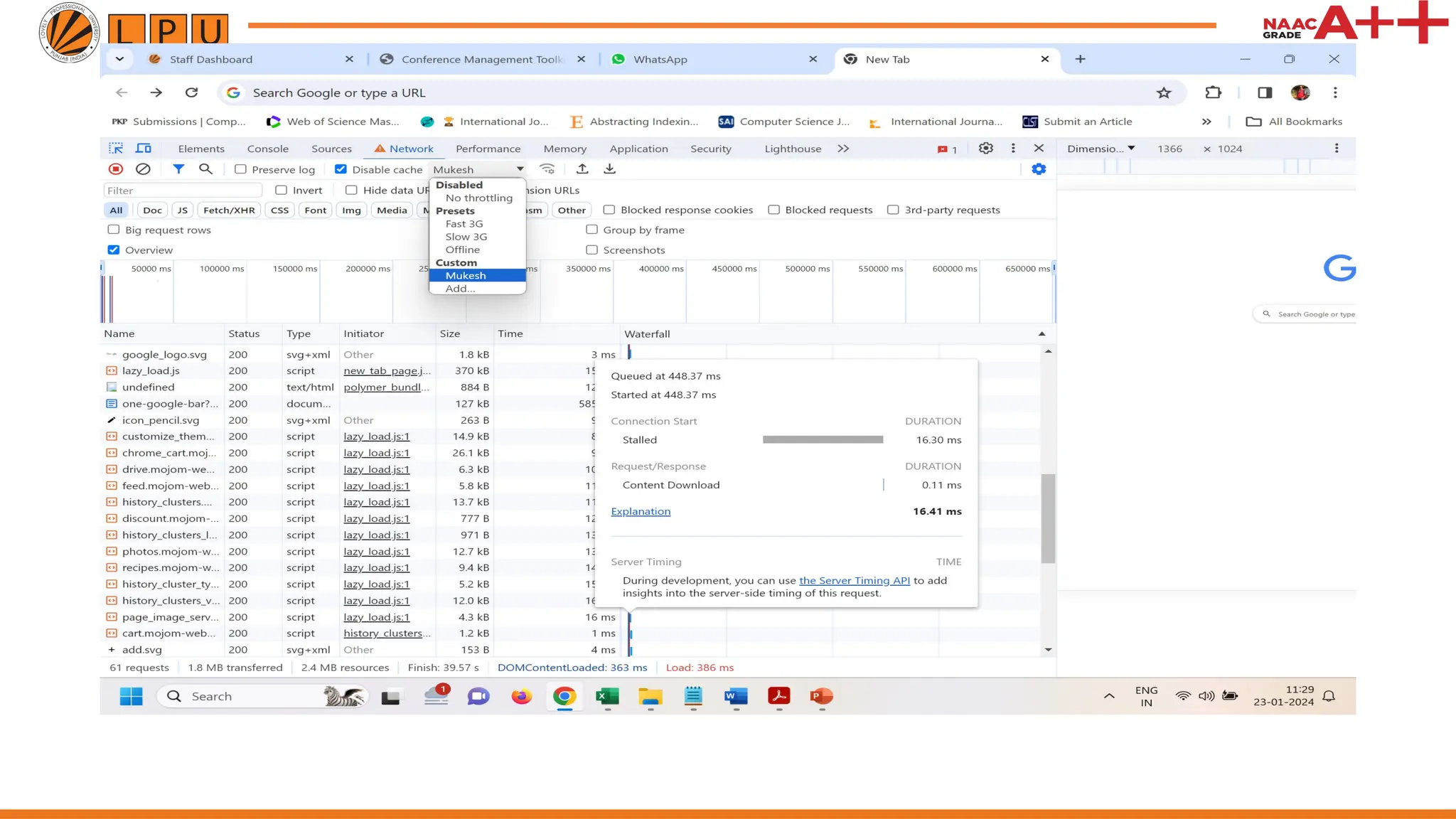This screenshot has width=1456, height=819.
Task: Check Blocked response cookies
Action: (609, 210)
